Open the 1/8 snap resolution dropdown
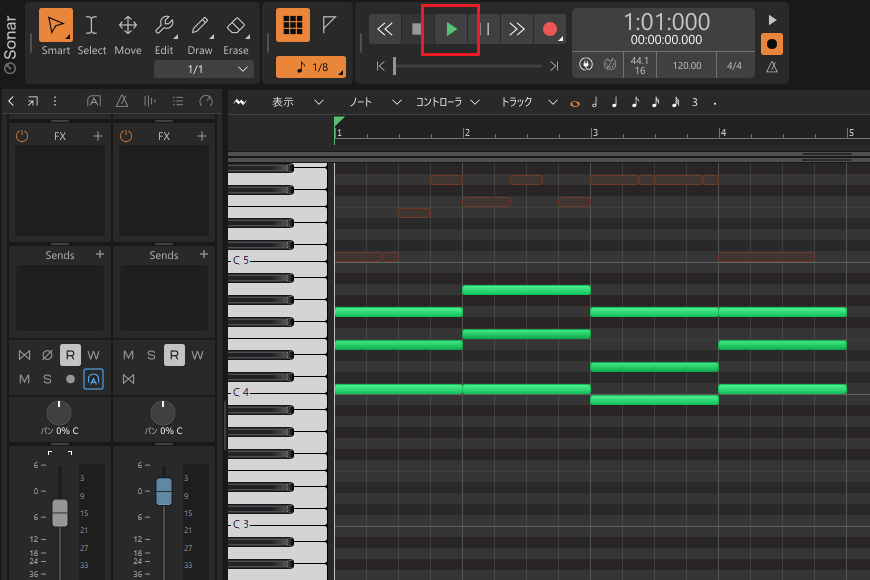The image size is (870, 580). [310, 67]
